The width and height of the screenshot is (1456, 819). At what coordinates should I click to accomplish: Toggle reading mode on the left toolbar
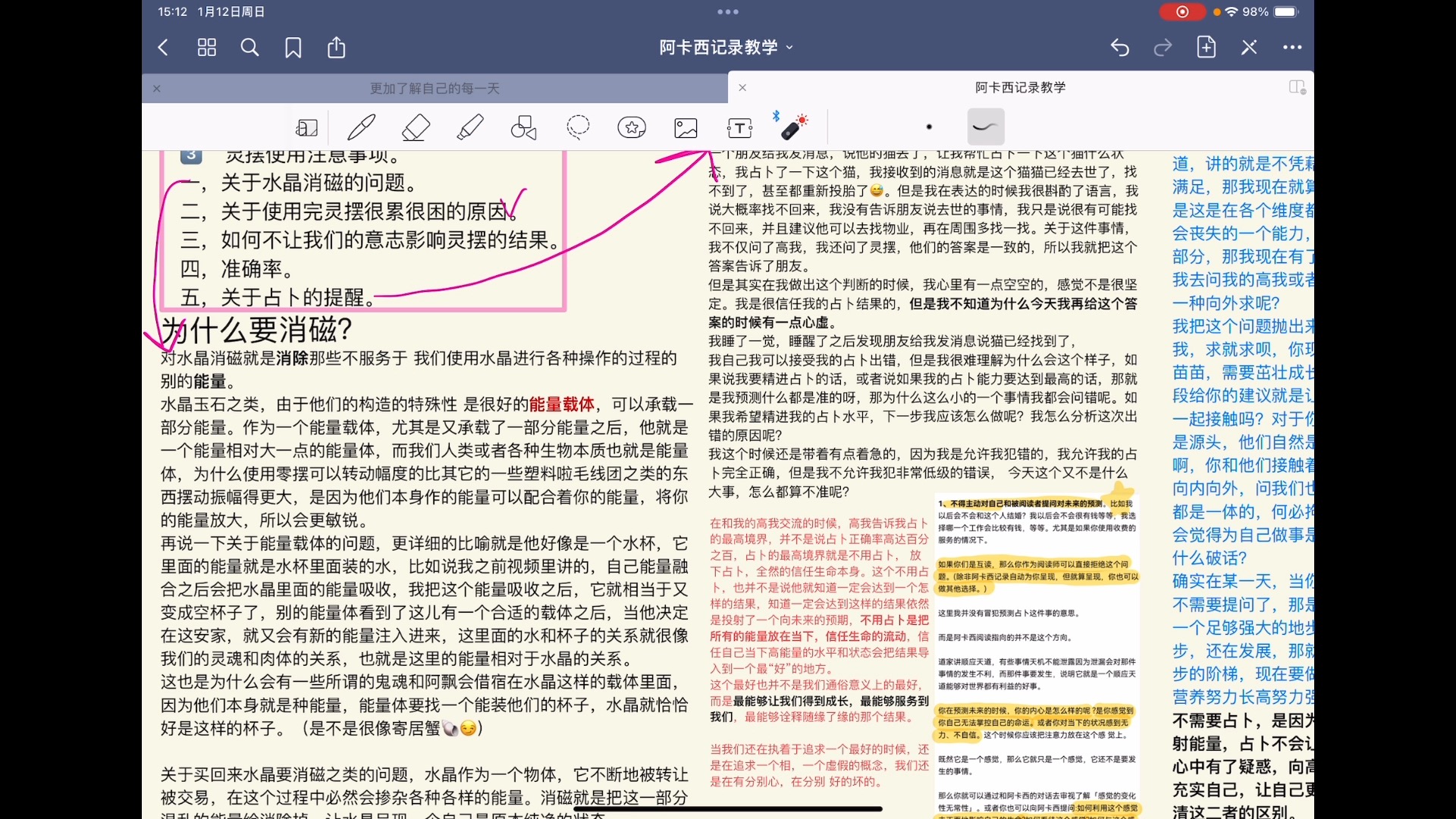click(307, 127)
